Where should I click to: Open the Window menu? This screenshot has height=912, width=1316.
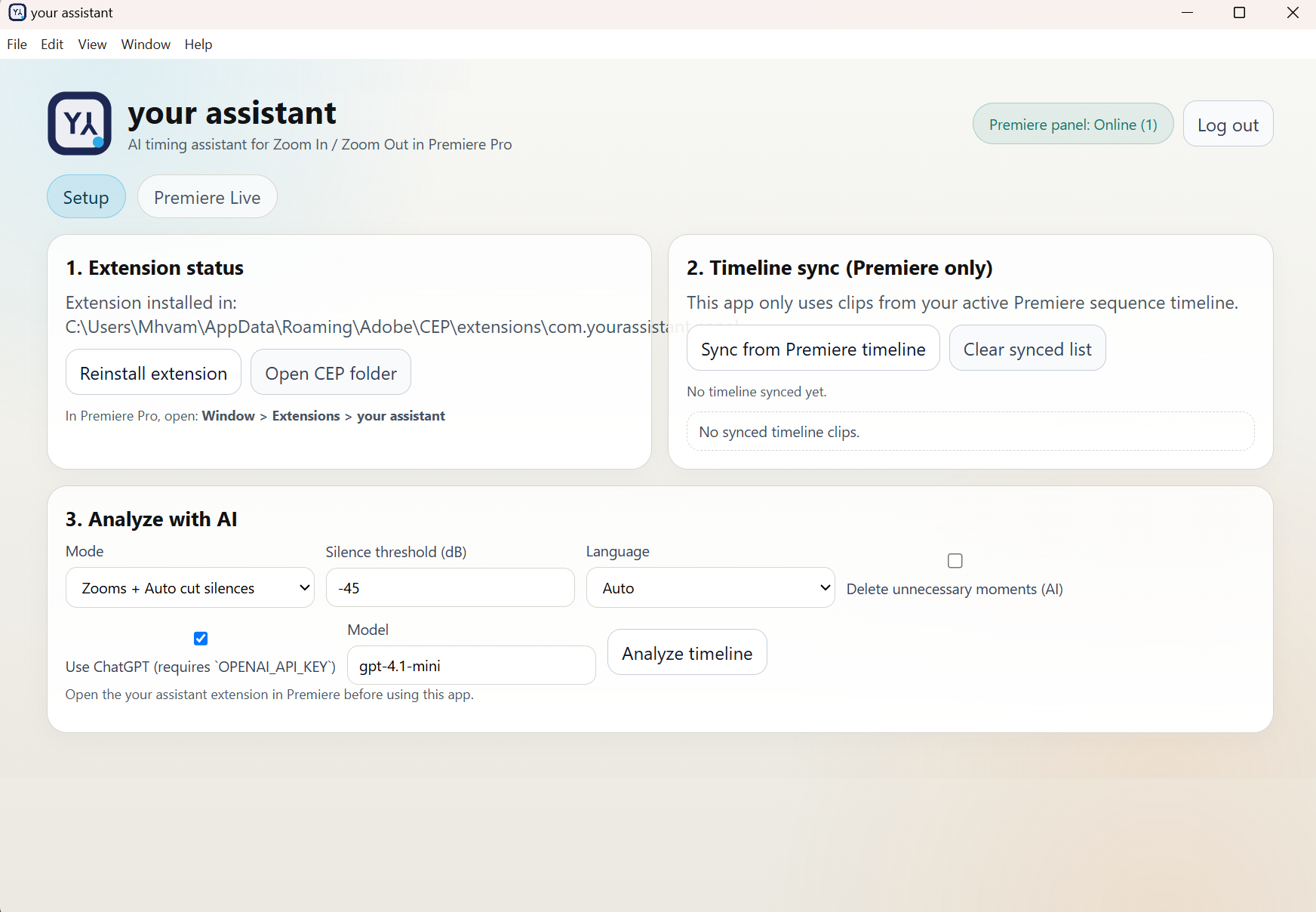(145, 44)
